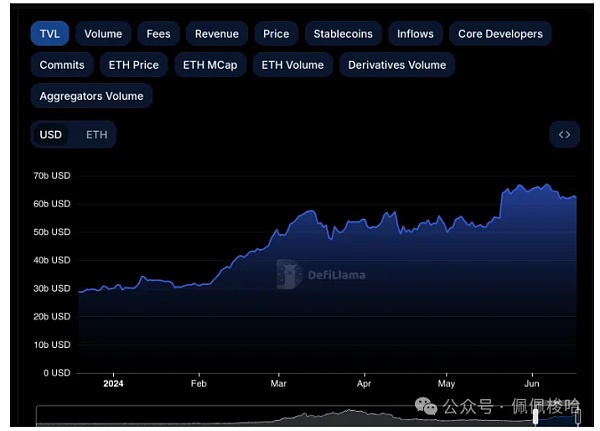Open the embed code icon button
This screenshot has width=600, height=431.
click(564, 135)
